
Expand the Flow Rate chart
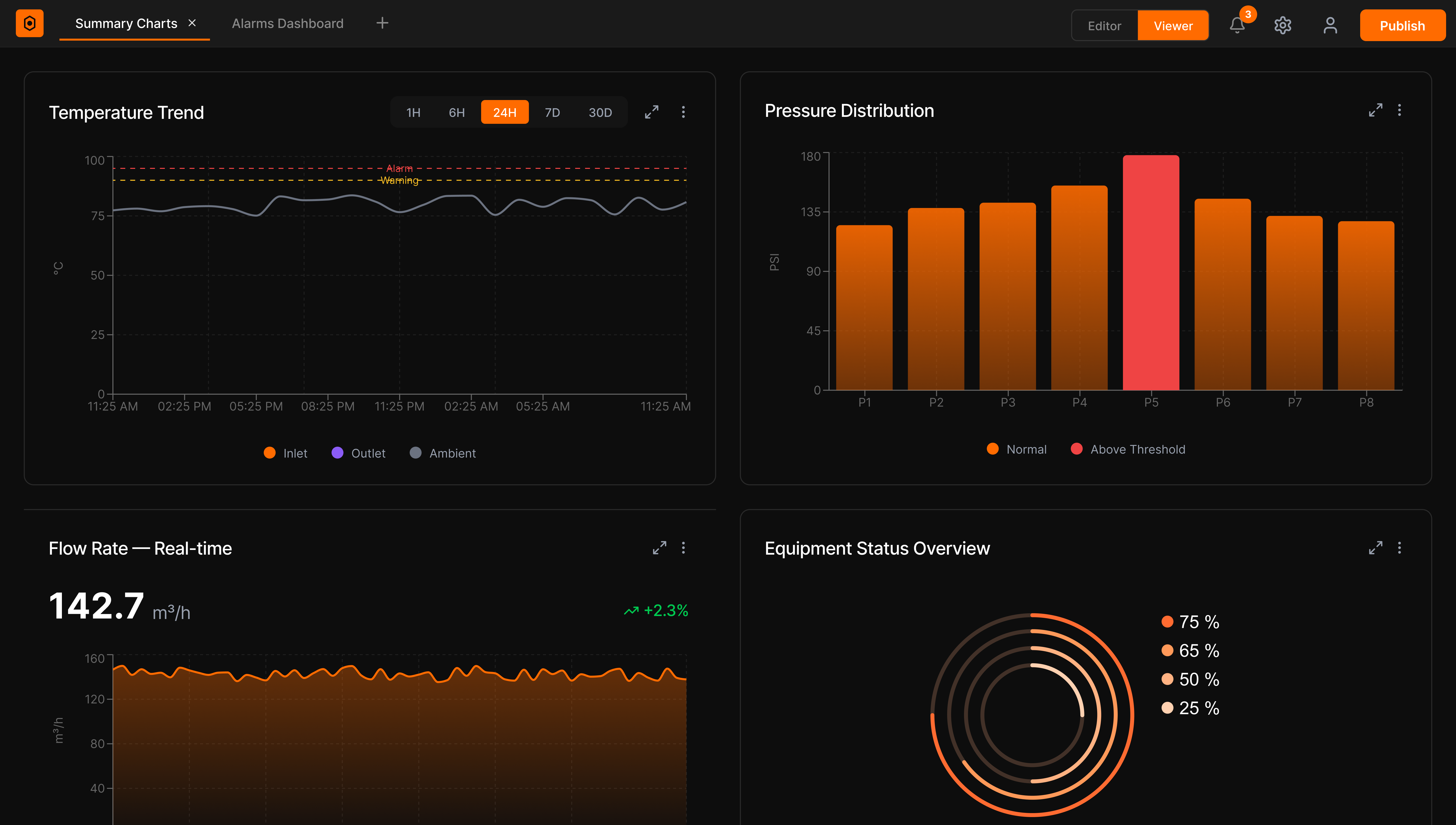tap(659, 548)
